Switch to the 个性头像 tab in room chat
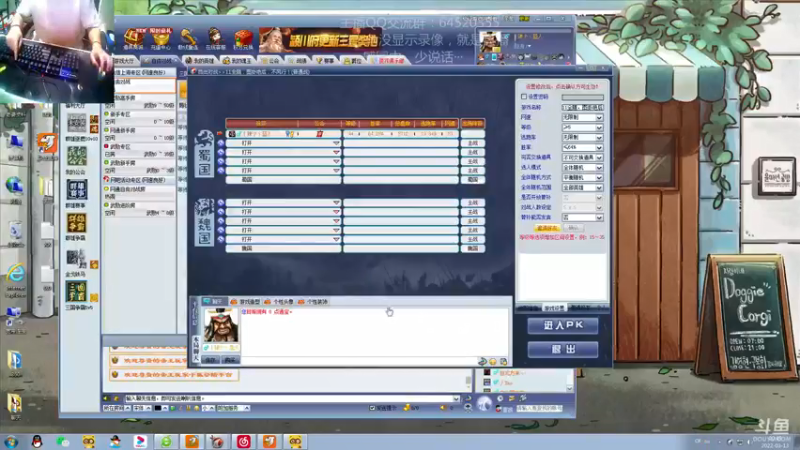 [280, 302]
